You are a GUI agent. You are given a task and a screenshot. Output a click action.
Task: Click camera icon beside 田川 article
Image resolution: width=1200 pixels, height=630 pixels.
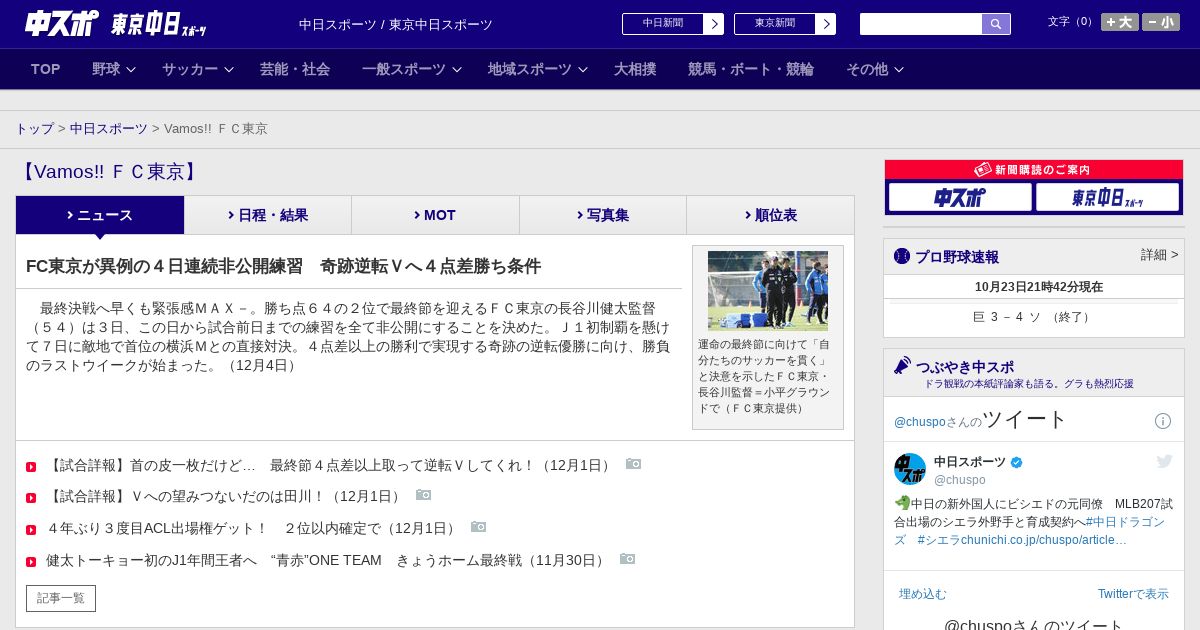tap(423, 495)
